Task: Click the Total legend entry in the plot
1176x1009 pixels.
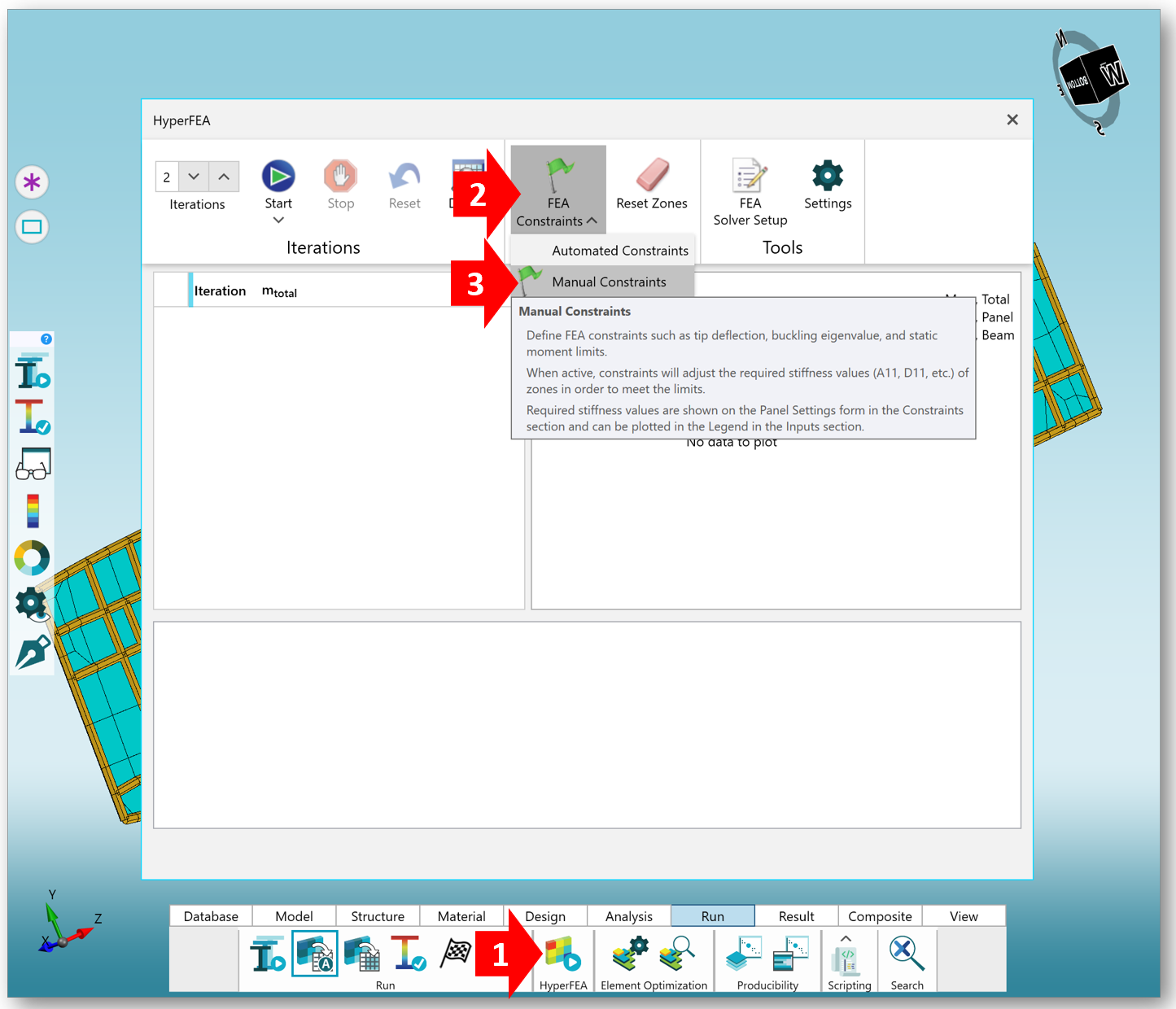Action: [x=995, y=299]
